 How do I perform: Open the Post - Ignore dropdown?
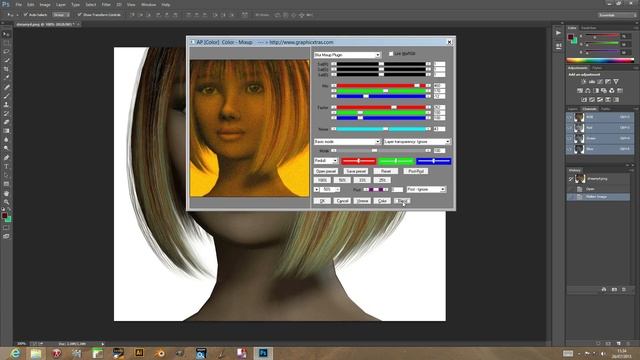(426, 189)
